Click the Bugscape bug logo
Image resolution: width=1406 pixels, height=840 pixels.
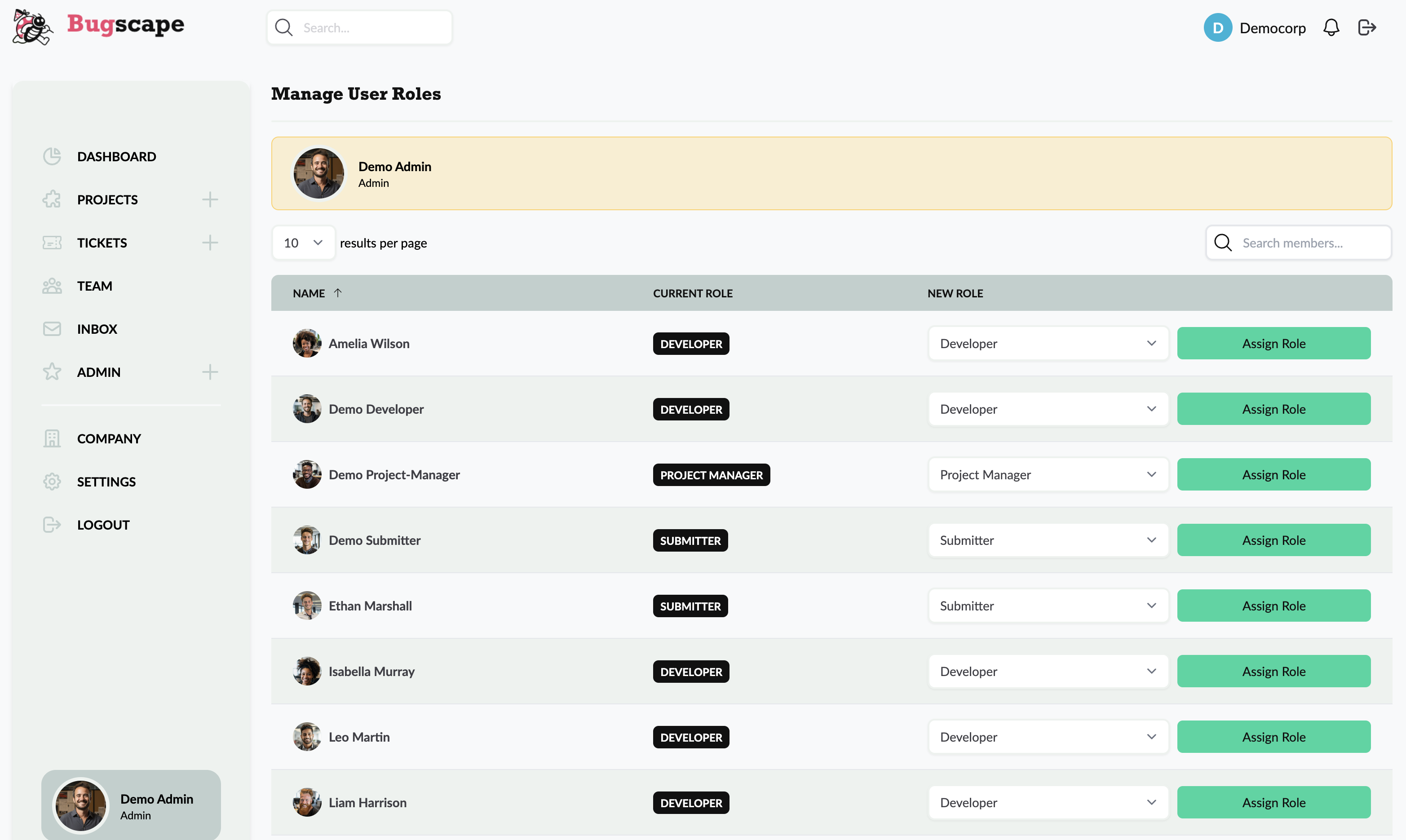(33, 27)
